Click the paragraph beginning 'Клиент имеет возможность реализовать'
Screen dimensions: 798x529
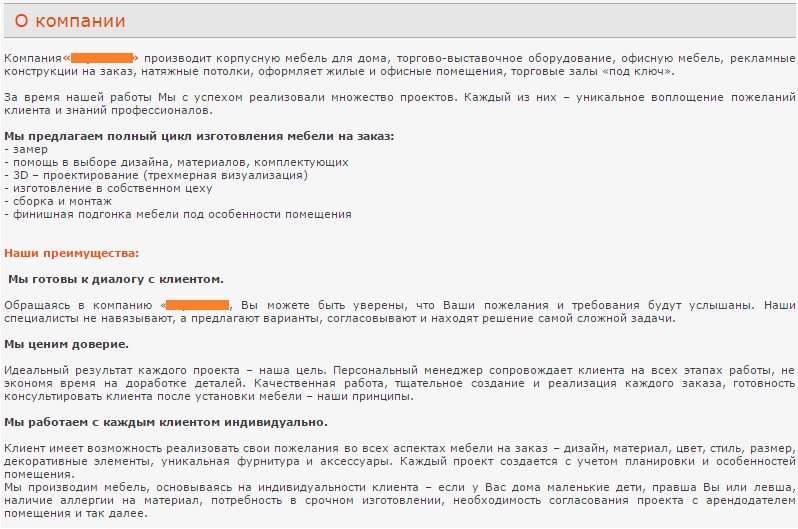tap(400, 461)
